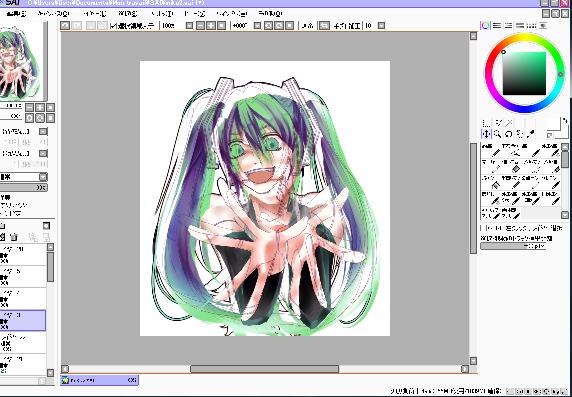Select the zoom magnifier tool

pyautogui.click(x=497, y=134)
